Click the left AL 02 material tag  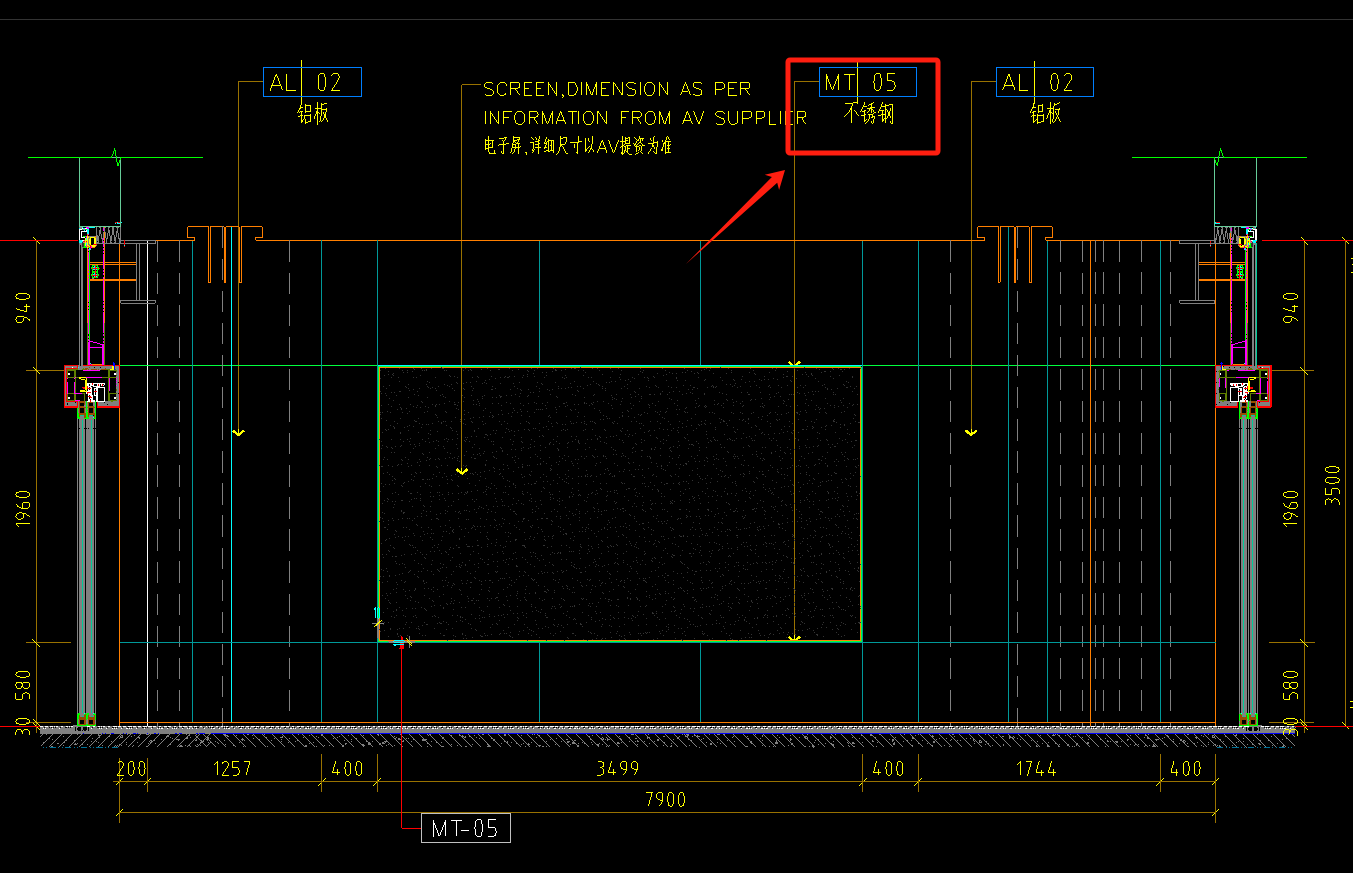pos(312,82)
